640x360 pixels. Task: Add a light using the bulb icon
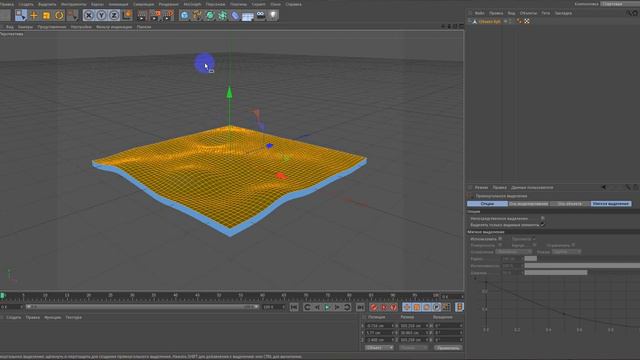tap(273, 16)
